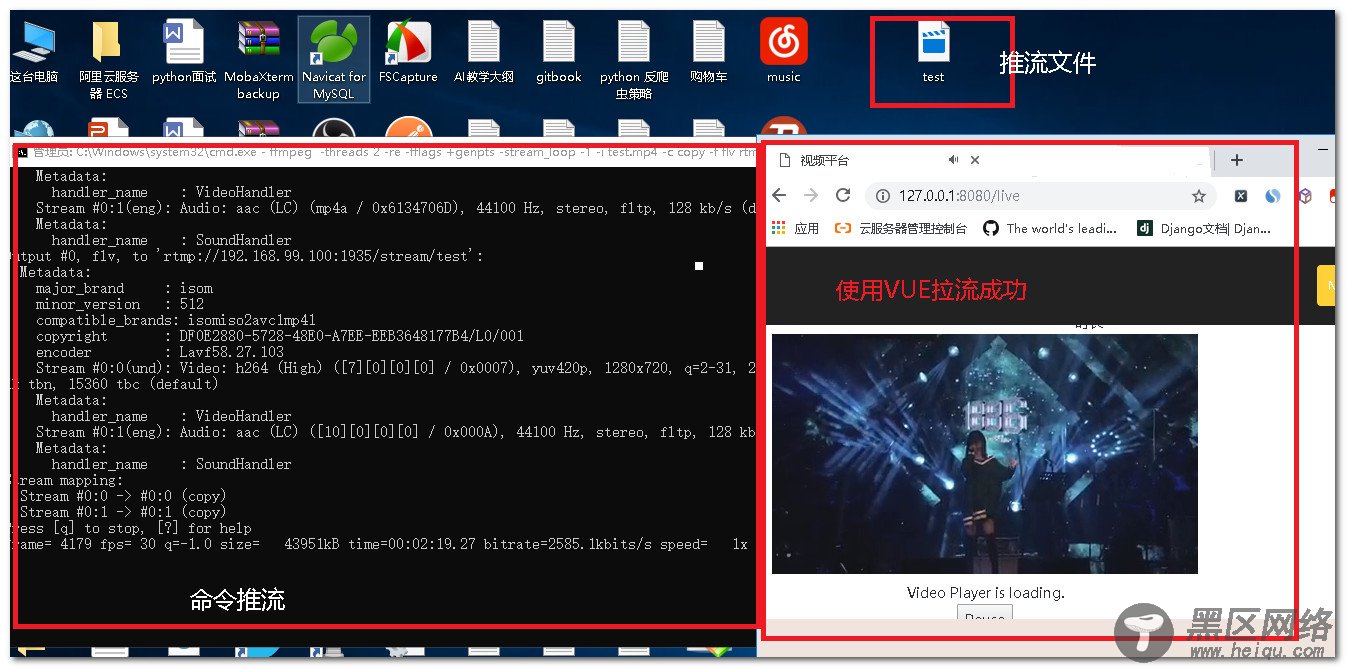Screen dimensions: 1346x668
Task: Open 云服务器管理控制台 bookmark
Action: (901, 228)
